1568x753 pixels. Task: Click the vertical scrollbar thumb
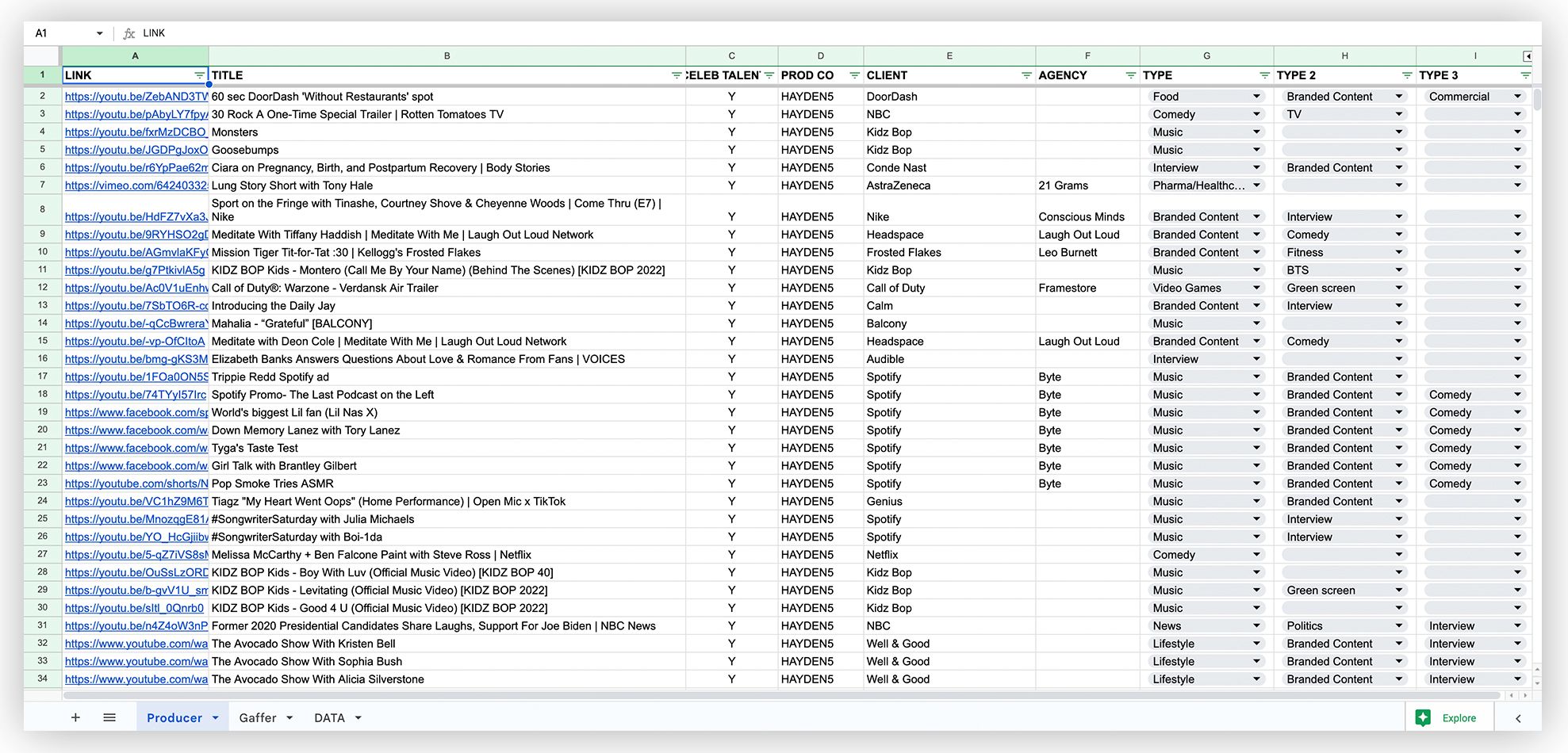click(x=1537, y=99)
